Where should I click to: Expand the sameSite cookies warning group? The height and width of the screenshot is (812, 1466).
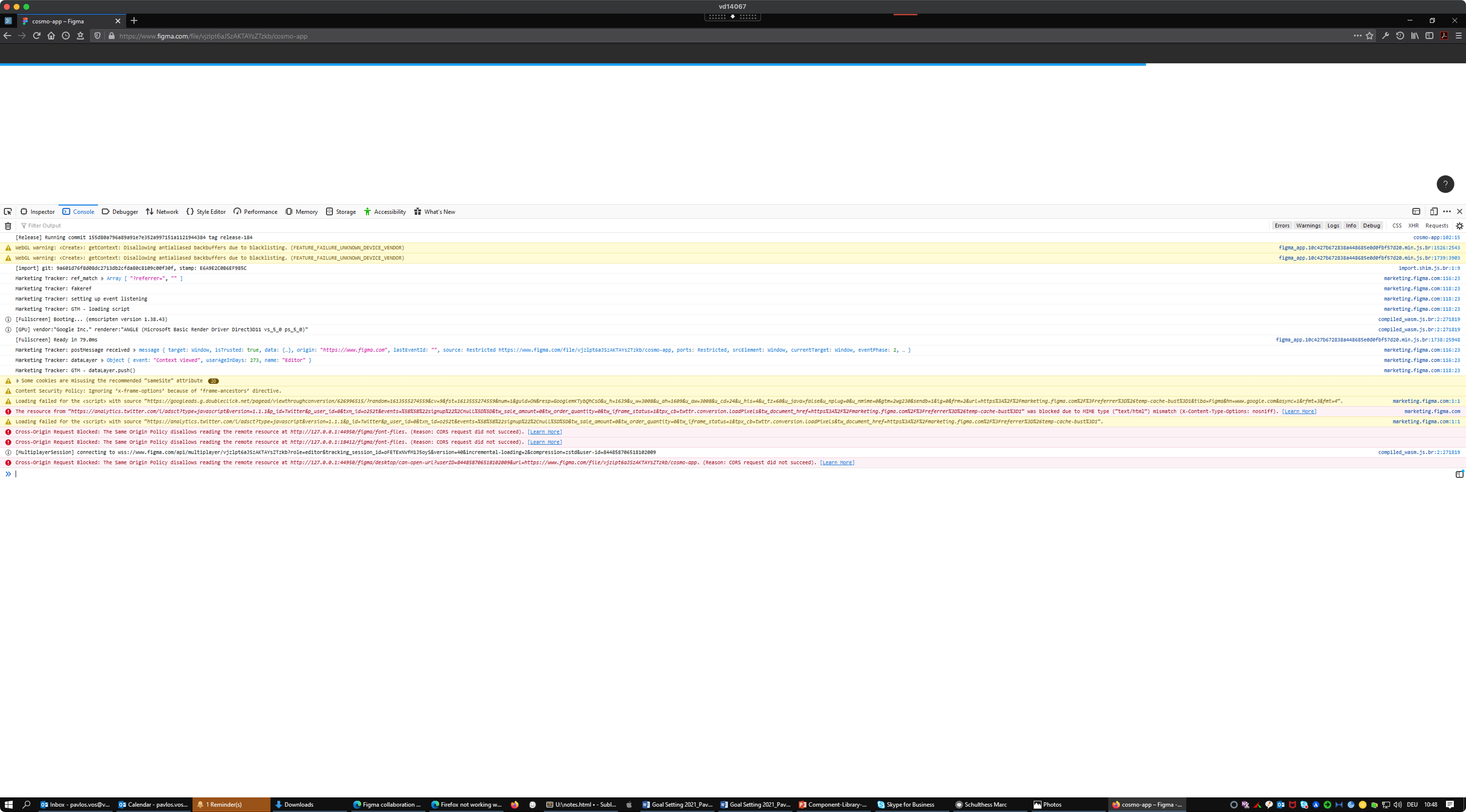tap(18, 381)
